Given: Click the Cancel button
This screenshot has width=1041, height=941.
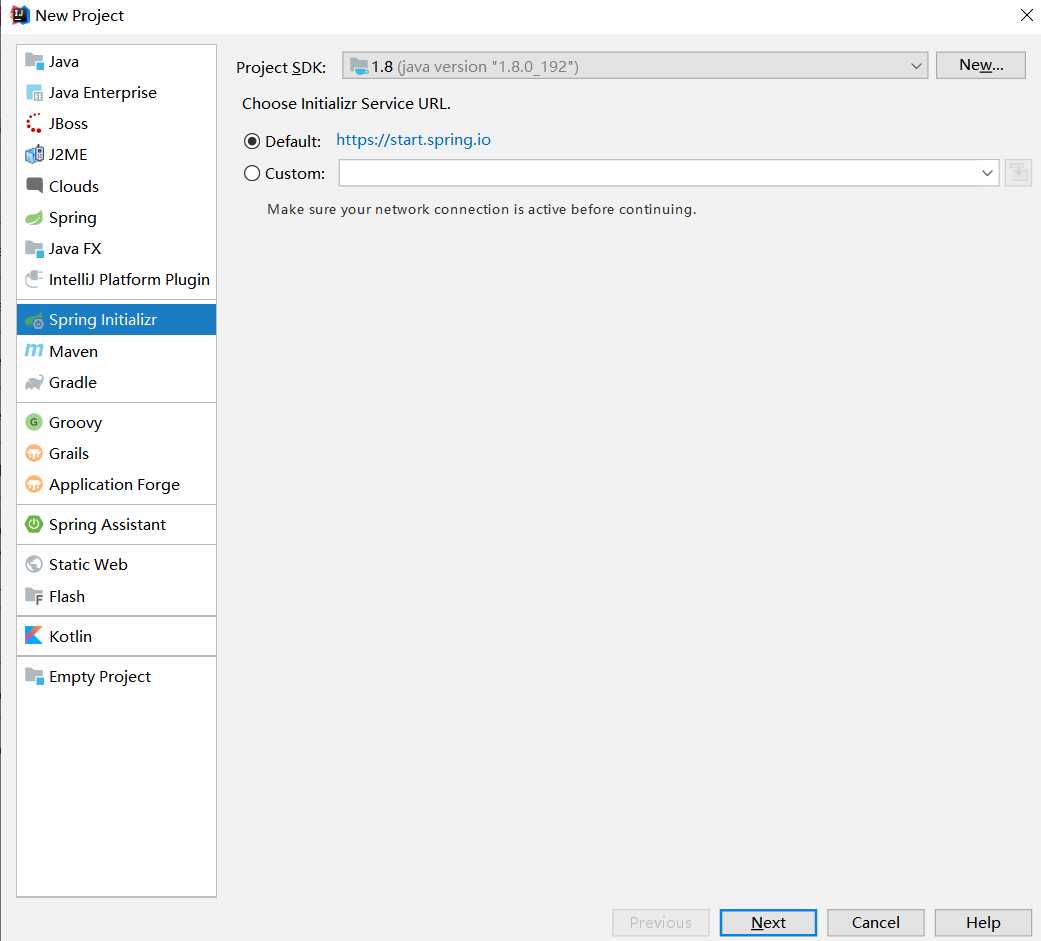Looking at the screenshot, I should click(876, 922).
